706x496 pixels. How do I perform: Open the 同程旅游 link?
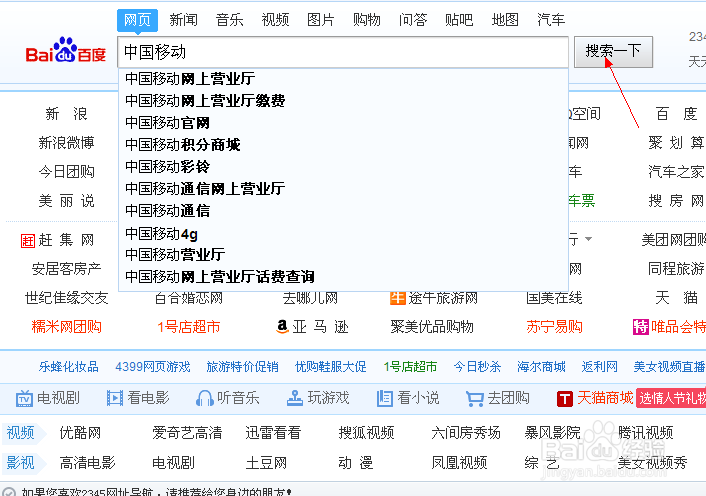[676, 269]
